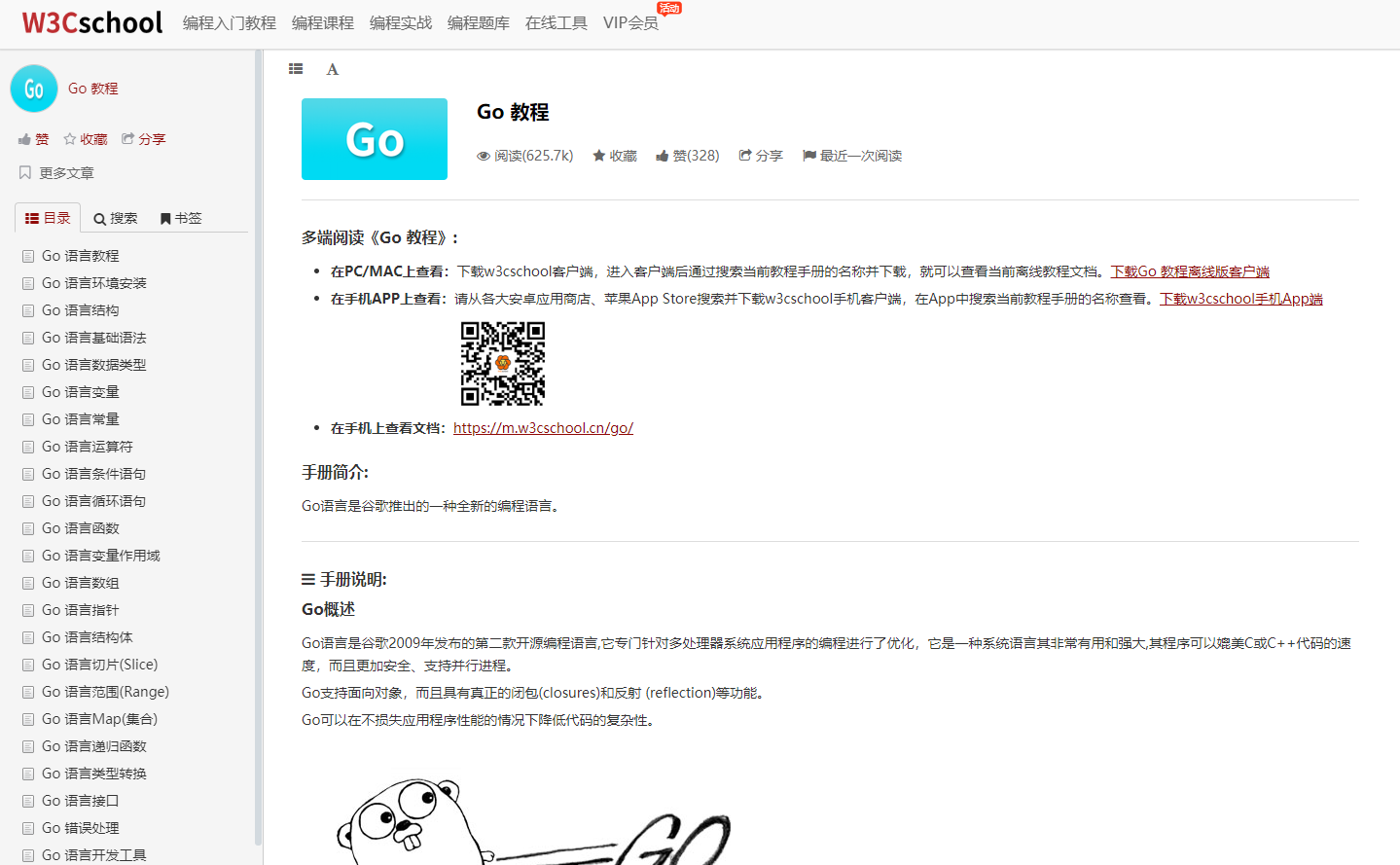
Task: Click the Go 教程 page heading
Action: pyautogui.click(x=513, y=112)
